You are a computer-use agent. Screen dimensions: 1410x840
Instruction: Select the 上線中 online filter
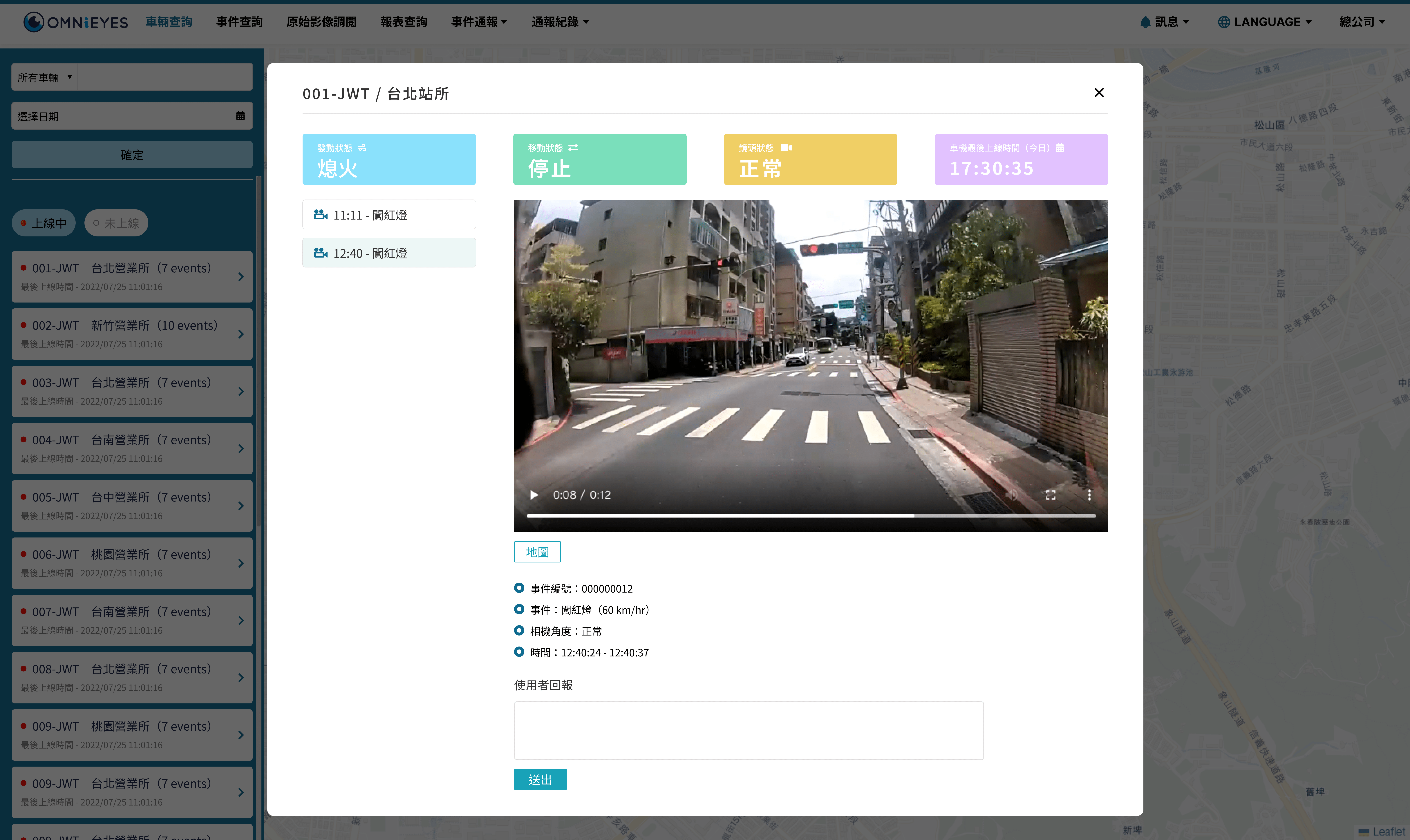coord(44,223)
